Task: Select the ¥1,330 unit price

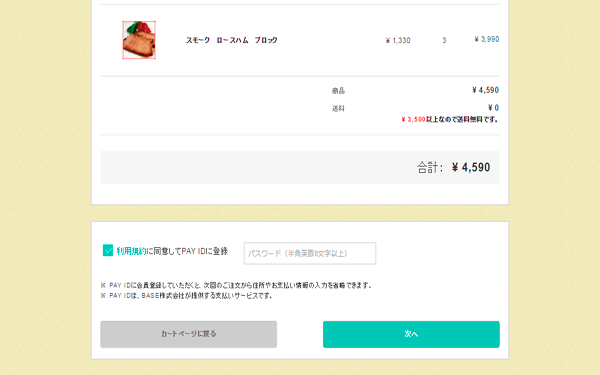Action: pos(398,40)
